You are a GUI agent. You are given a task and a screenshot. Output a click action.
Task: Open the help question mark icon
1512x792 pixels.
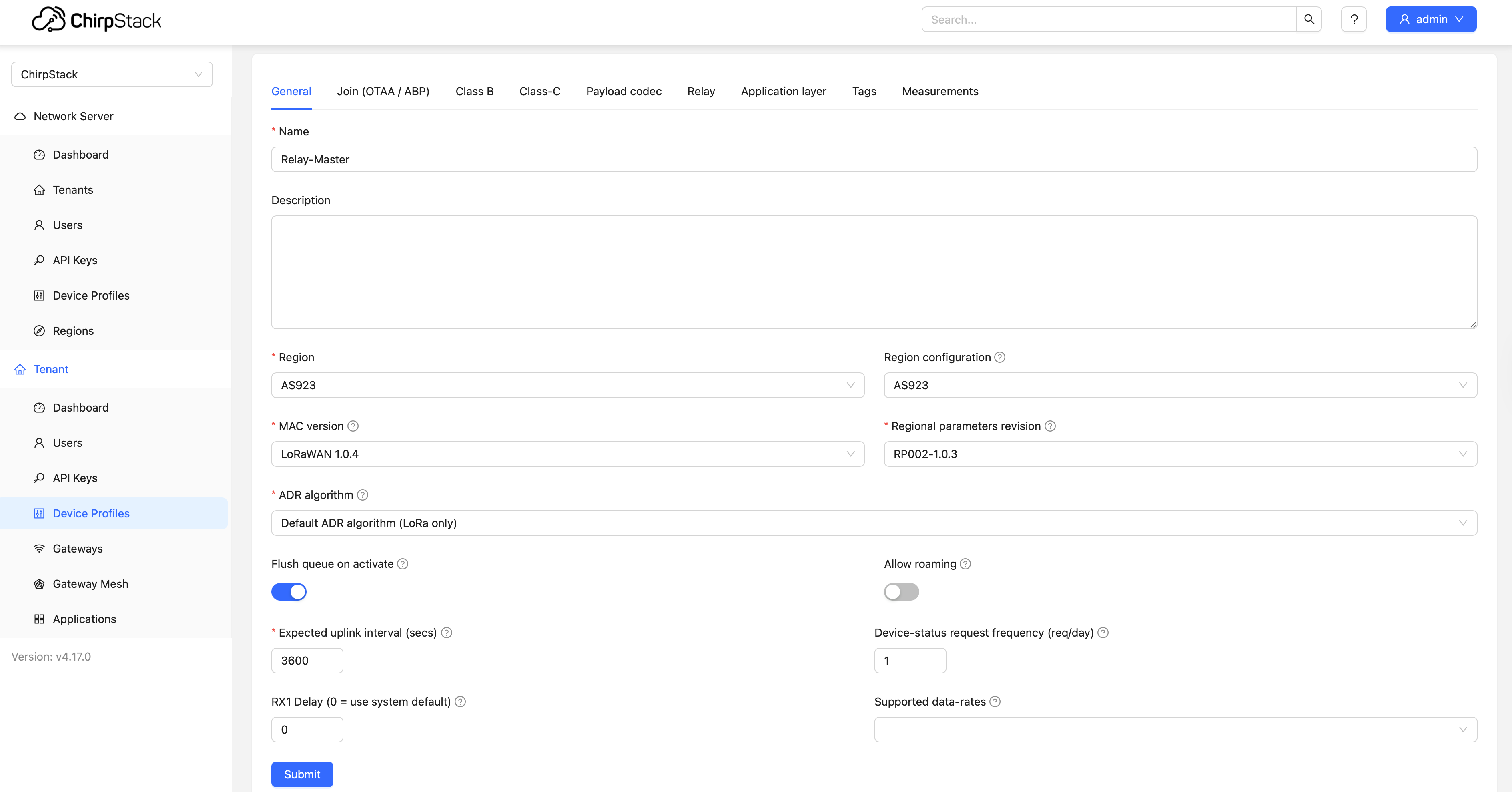click(1354, 19)
